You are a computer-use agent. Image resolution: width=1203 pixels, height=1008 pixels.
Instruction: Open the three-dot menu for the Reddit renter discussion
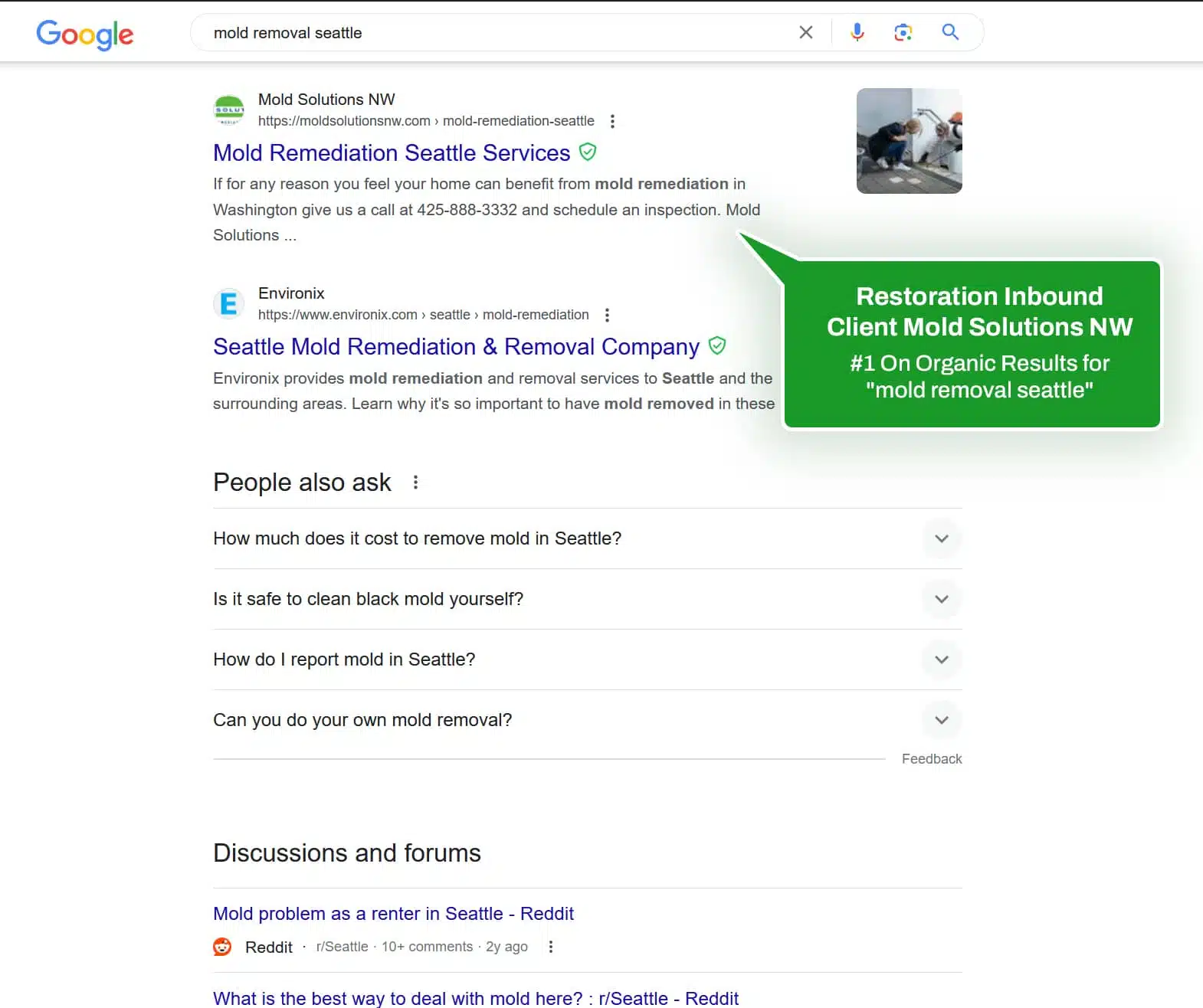tap(551, 947)
